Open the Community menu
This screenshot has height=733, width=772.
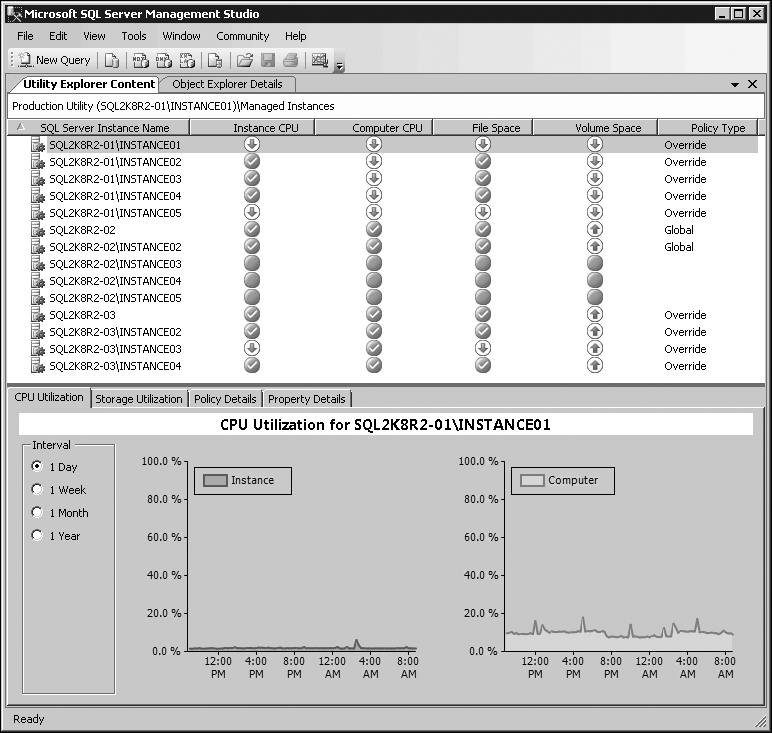click(243, 36)
